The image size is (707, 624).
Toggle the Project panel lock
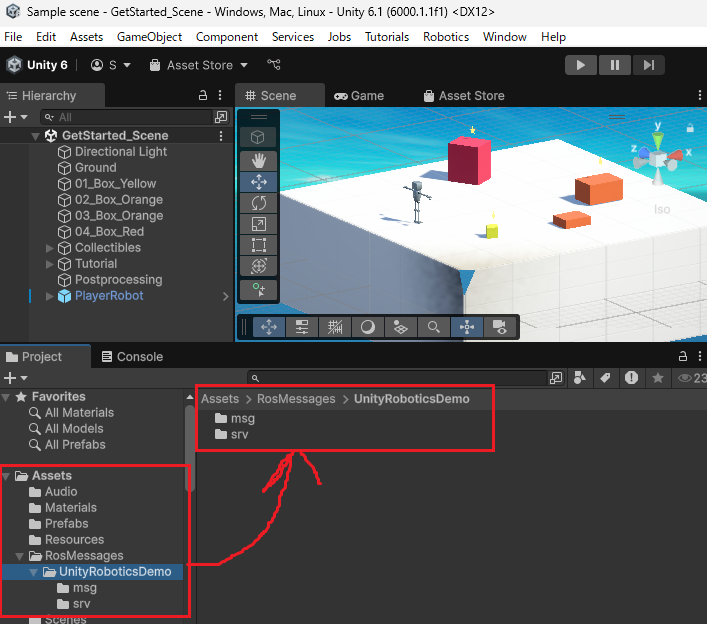coord(683,356)
